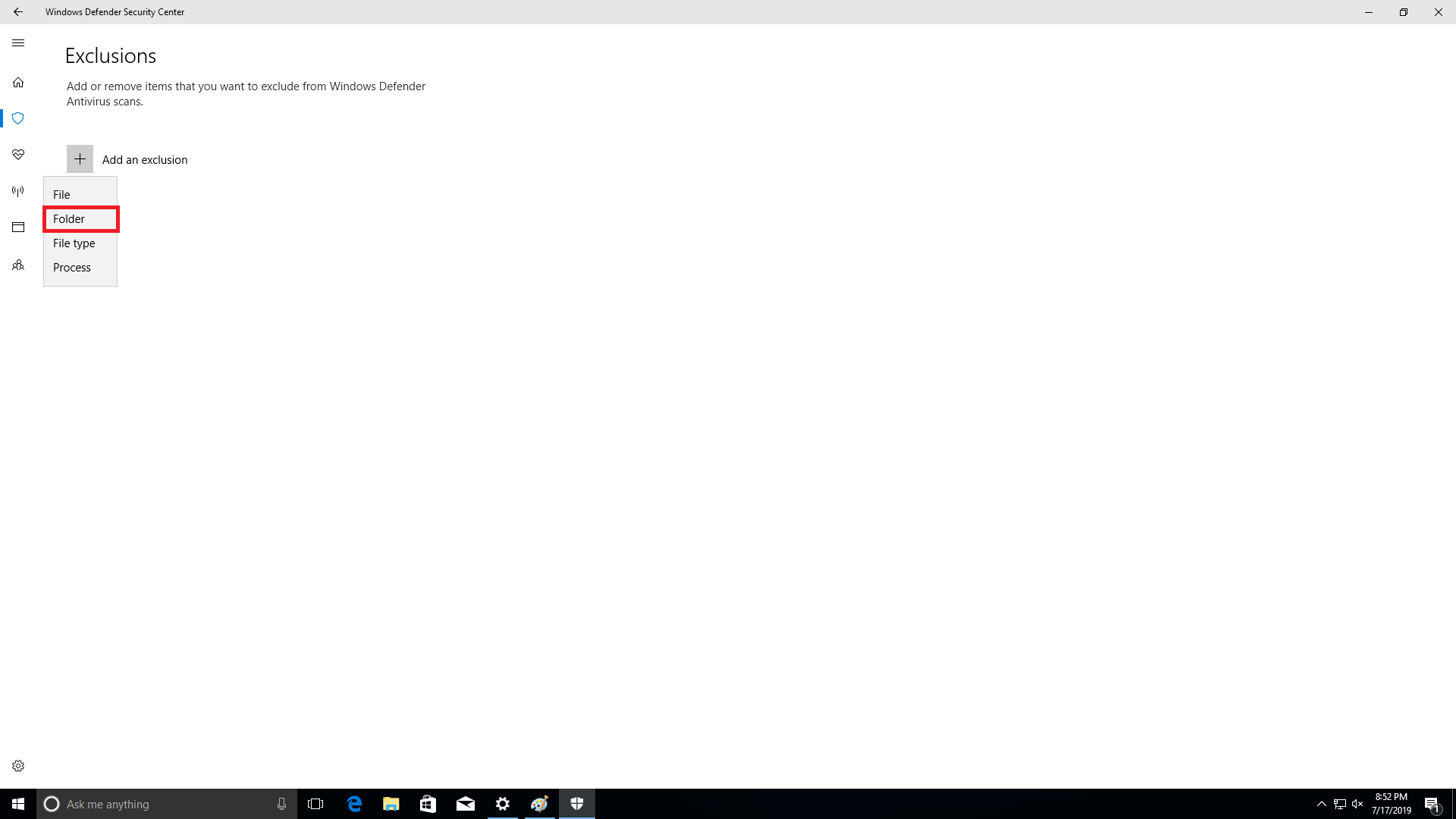
Task: Launch Microsoft Edge from taskbar
Action: coord(354,804)
